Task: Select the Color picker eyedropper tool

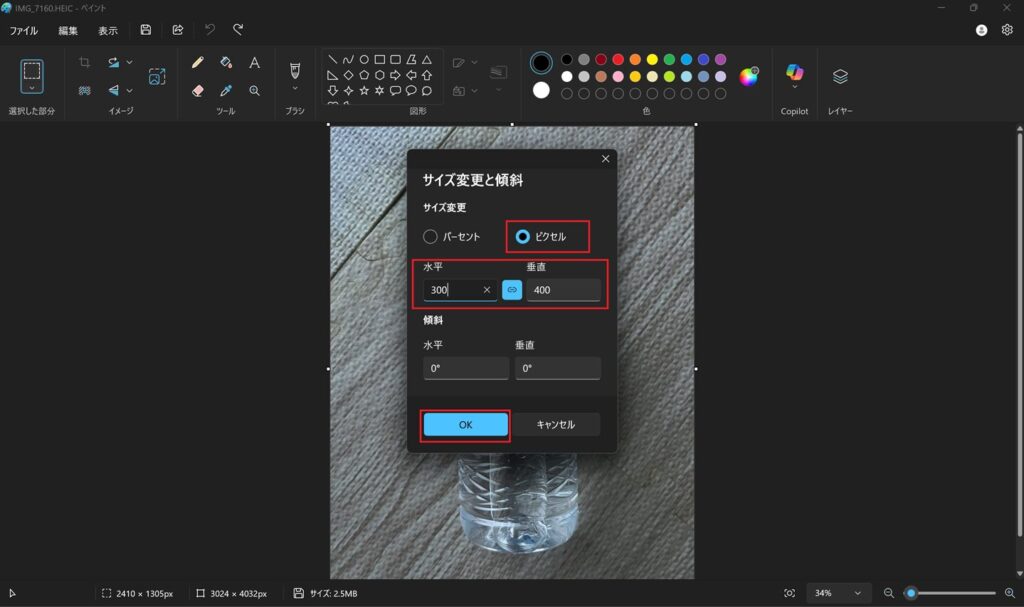Action: point(226,91)
